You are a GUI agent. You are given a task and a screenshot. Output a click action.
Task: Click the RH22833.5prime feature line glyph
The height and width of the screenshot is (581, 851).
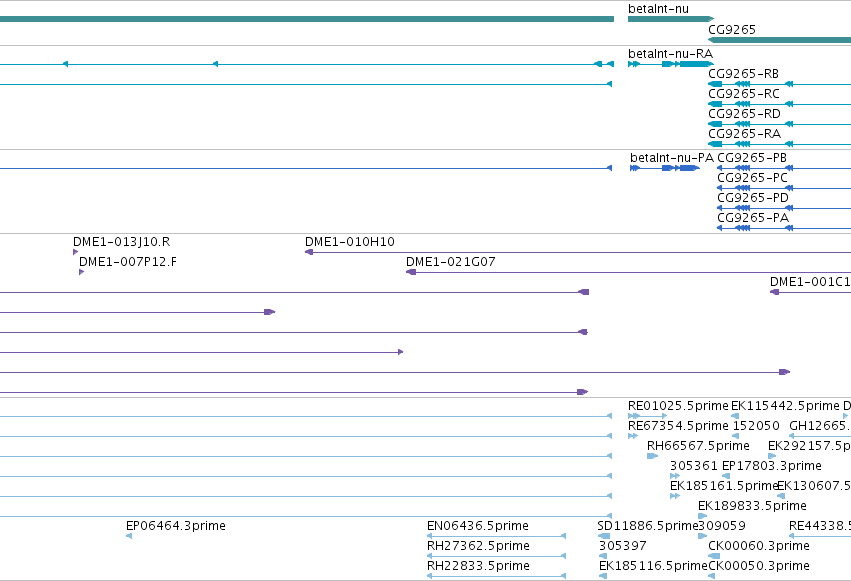[497, 576]
